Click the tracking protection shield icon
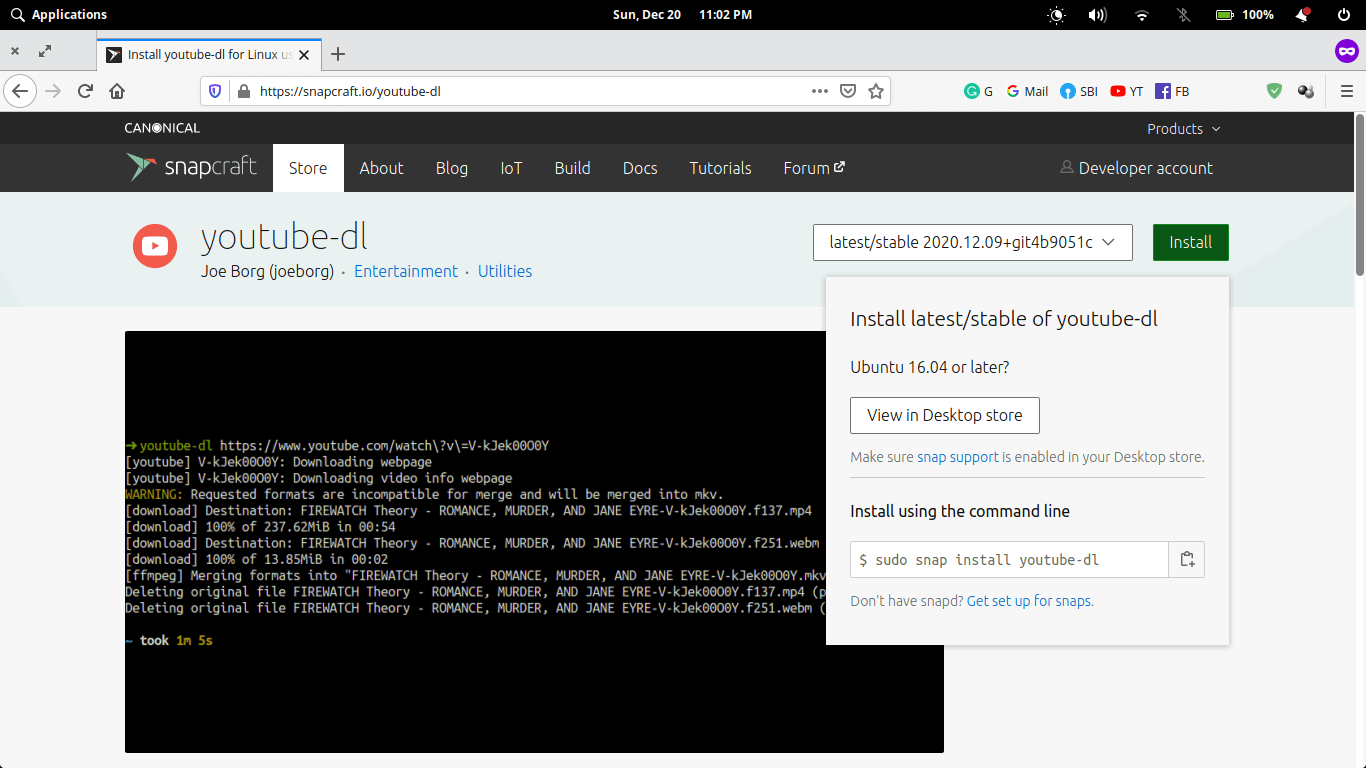 coord(215,91)
